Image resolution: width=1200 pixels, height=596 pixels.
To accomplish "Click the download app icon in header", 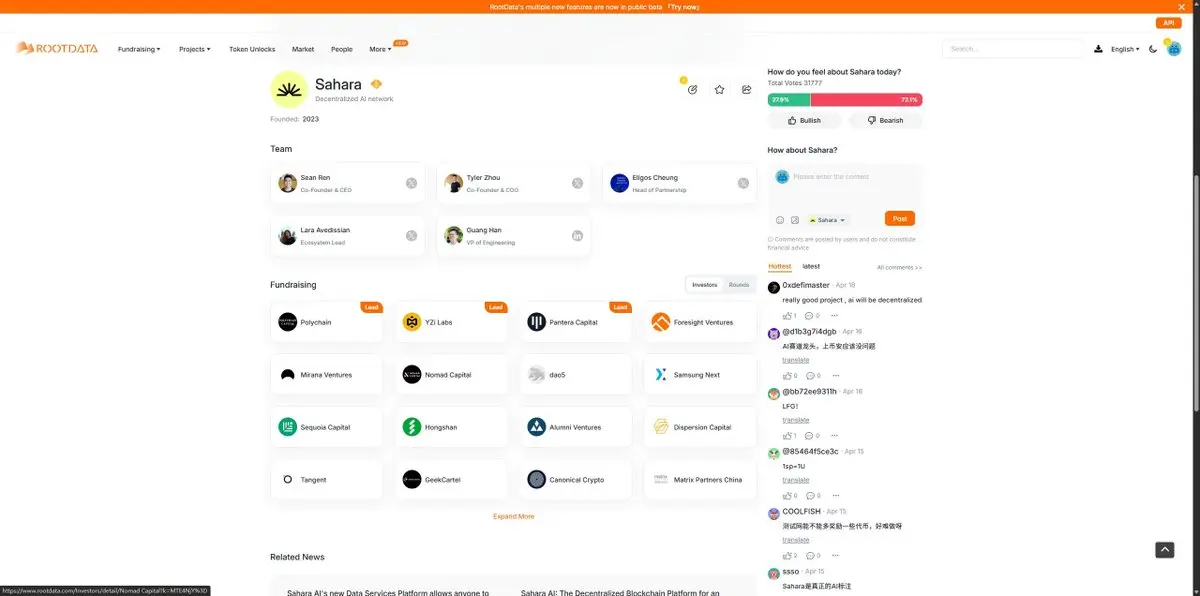I will [x=1098, y=49].
